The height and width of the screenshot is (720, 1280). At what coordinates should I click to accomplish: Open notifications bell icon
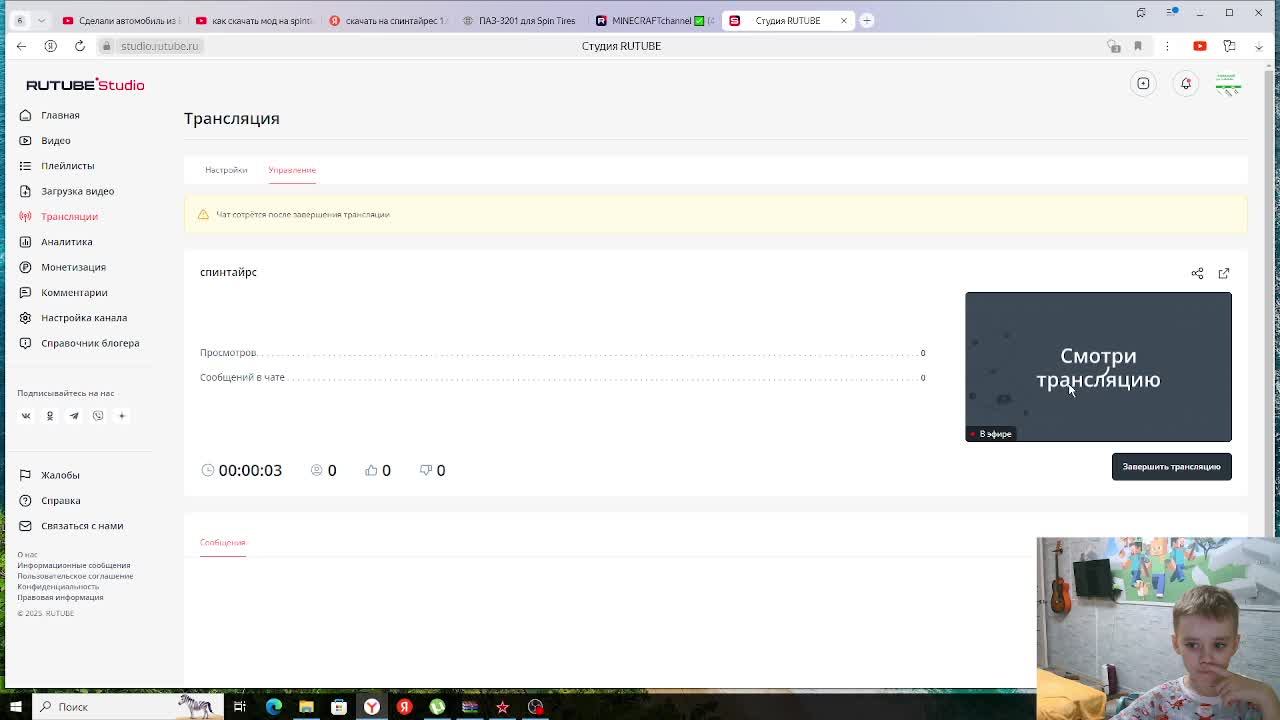[x=1186, y=84]
